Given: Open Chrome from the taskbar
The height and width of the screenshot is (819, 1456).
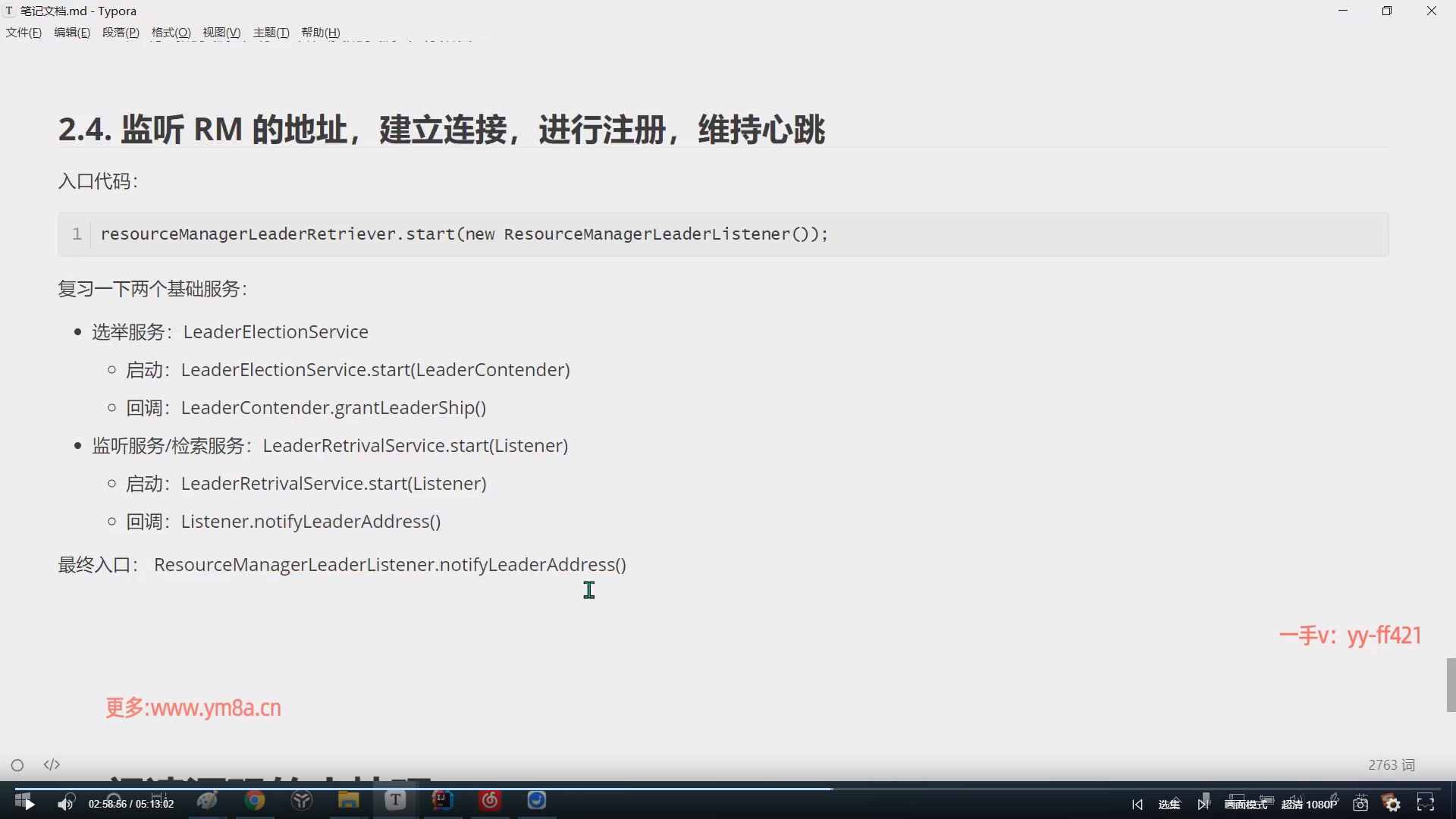Looking at the screenshot, I should pos(255,801).
